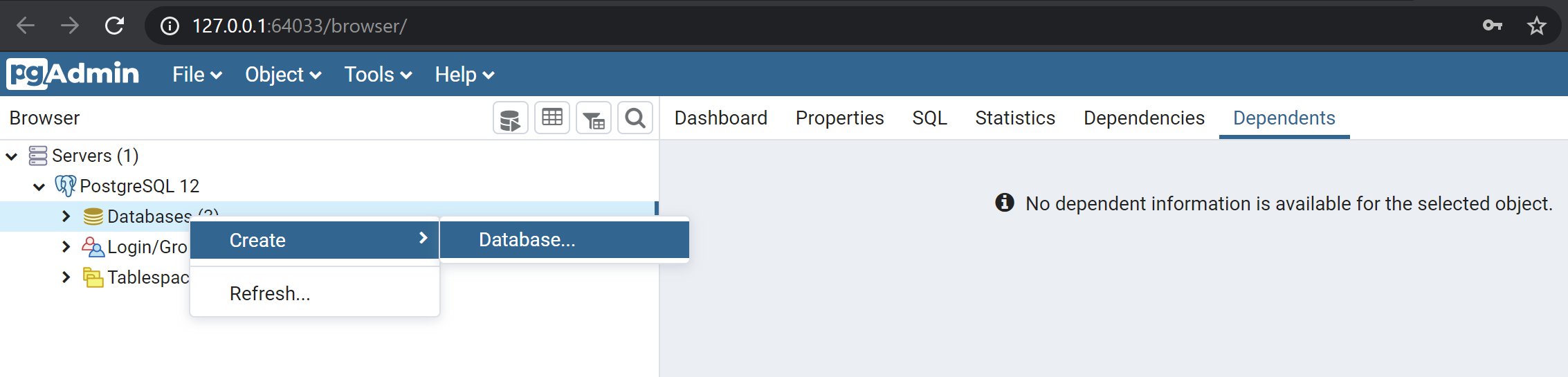This screenshot has width=1568, height=377.
Task: Switch to the SQL tab
Action: tap(929, 118)
